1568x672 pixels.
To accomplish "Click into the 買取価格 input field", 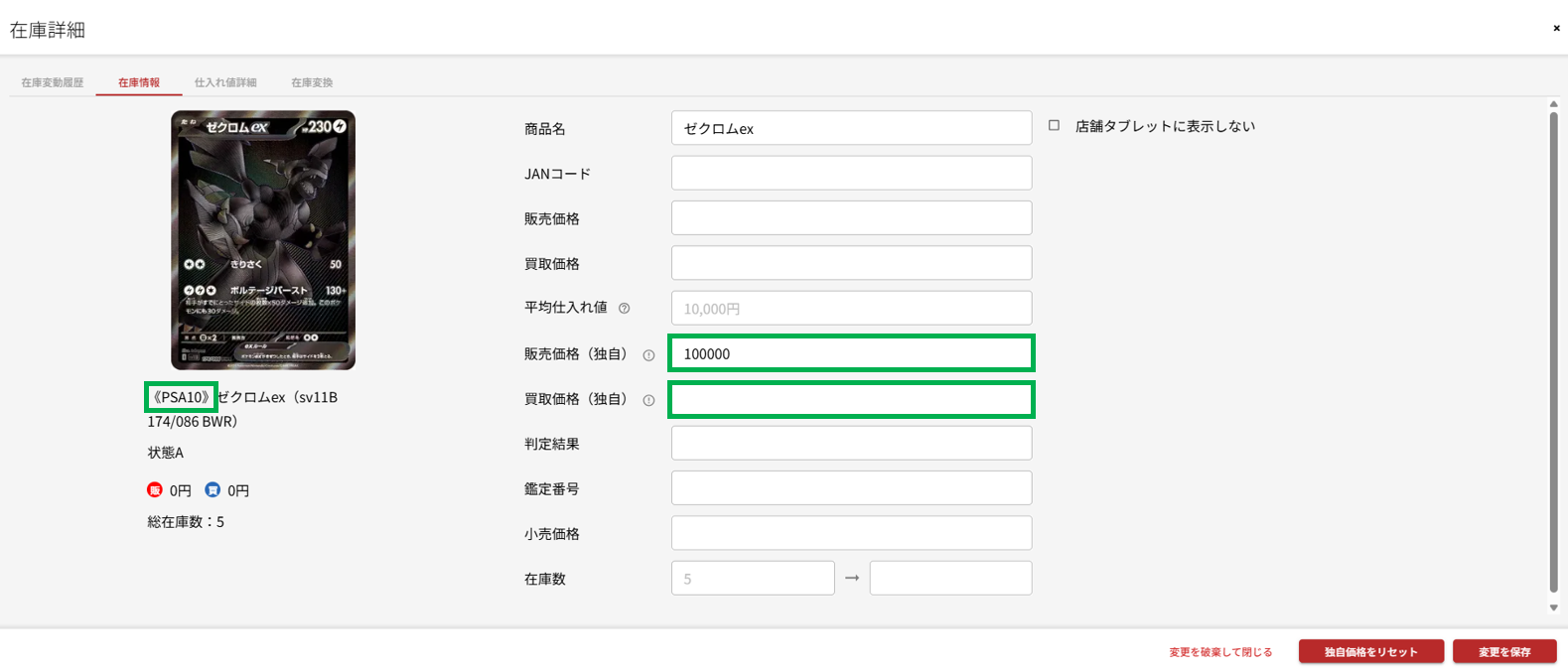I will click(x=852, y=263).
